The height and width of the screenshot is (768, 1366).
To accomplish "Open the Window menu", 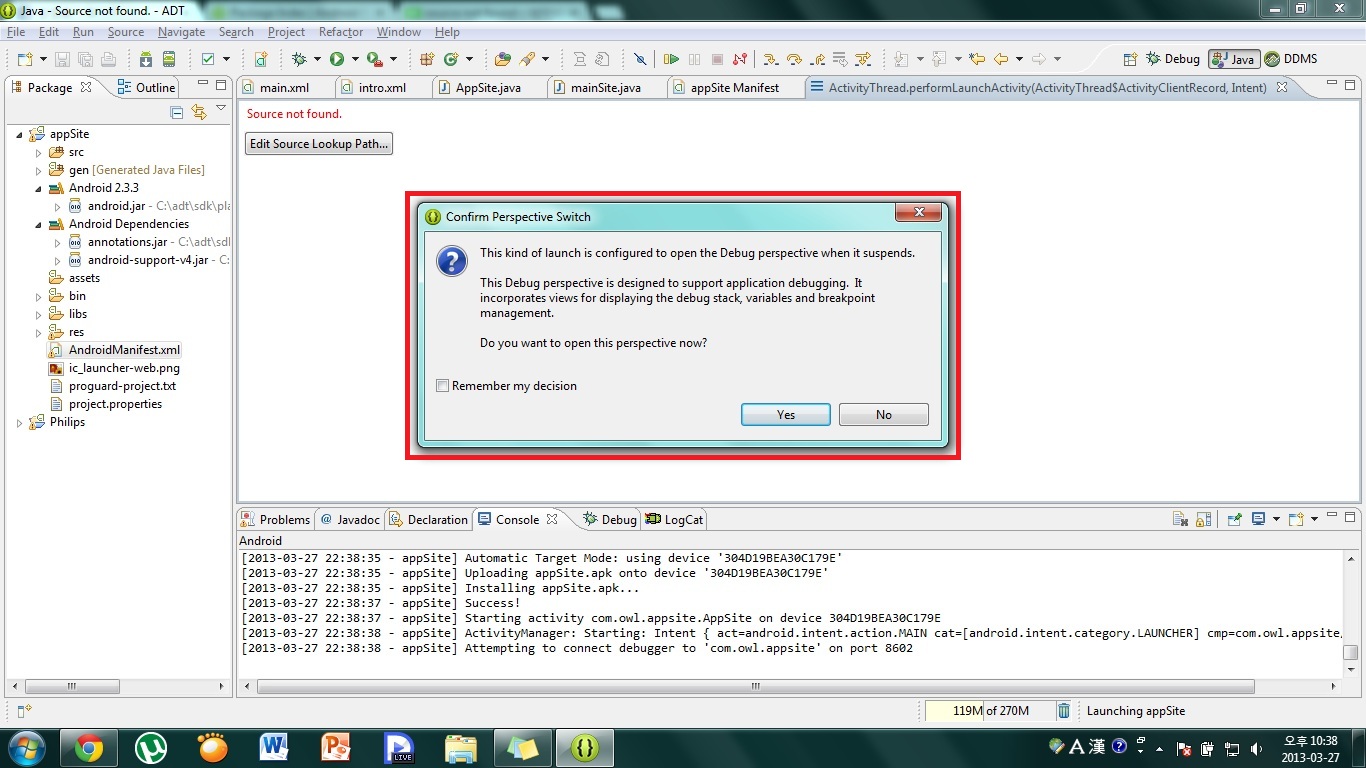I will coord(398,32).
